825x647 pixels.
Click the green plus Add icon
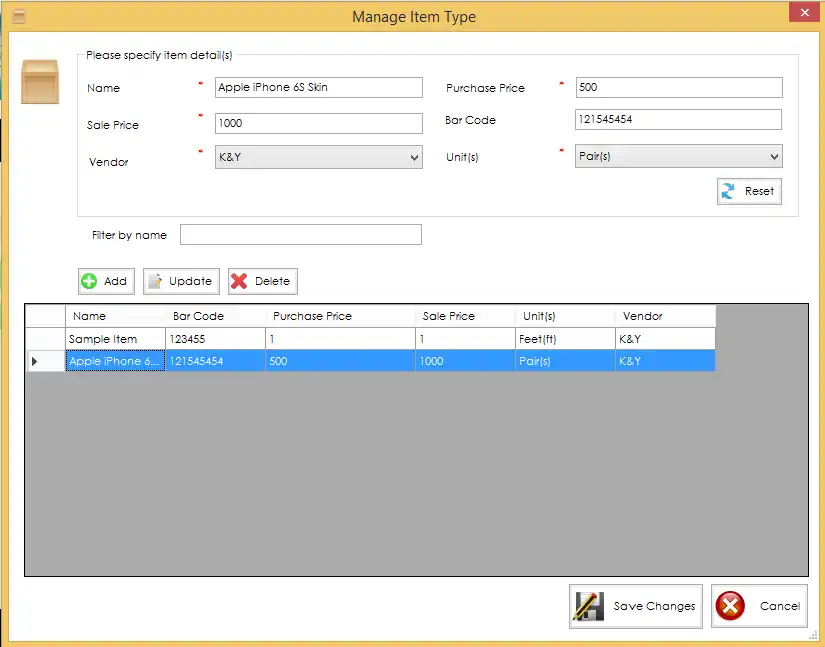pyautogui.click(x=89, y=281)
